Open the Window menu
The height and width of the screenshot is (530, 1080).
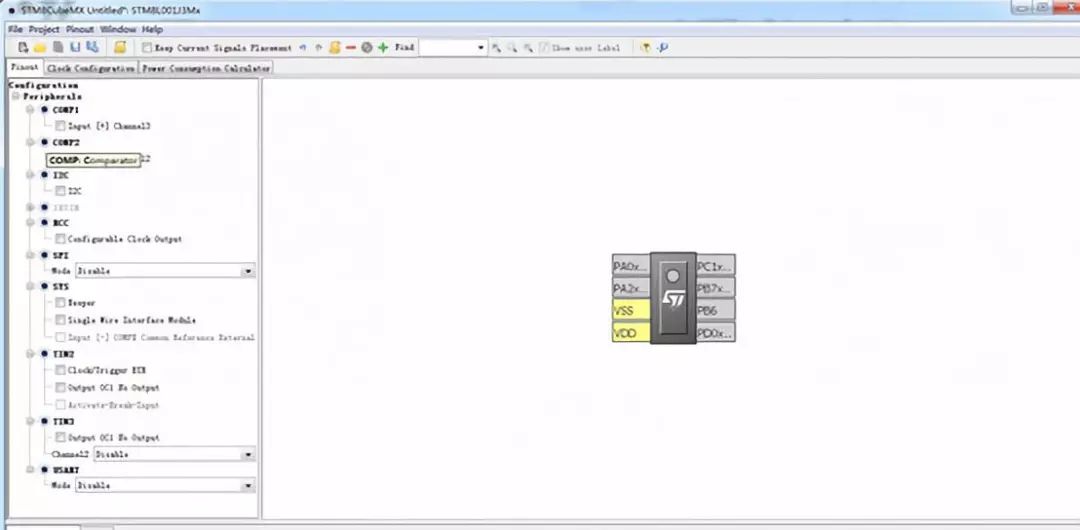tap(118, 30)
